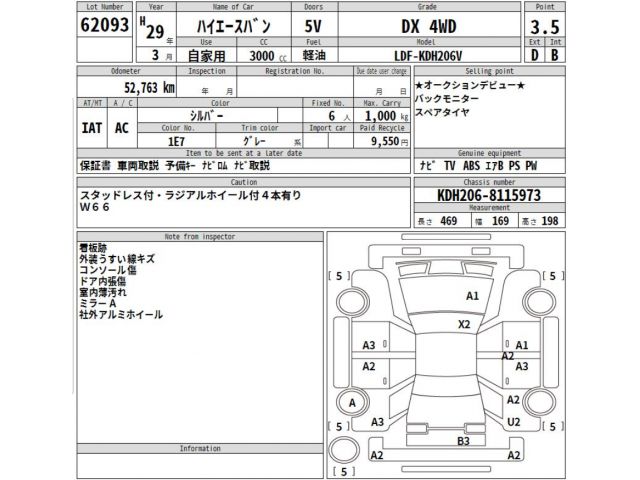
Task: Click the car name ハイエースバン
Action: pos(233,27)
